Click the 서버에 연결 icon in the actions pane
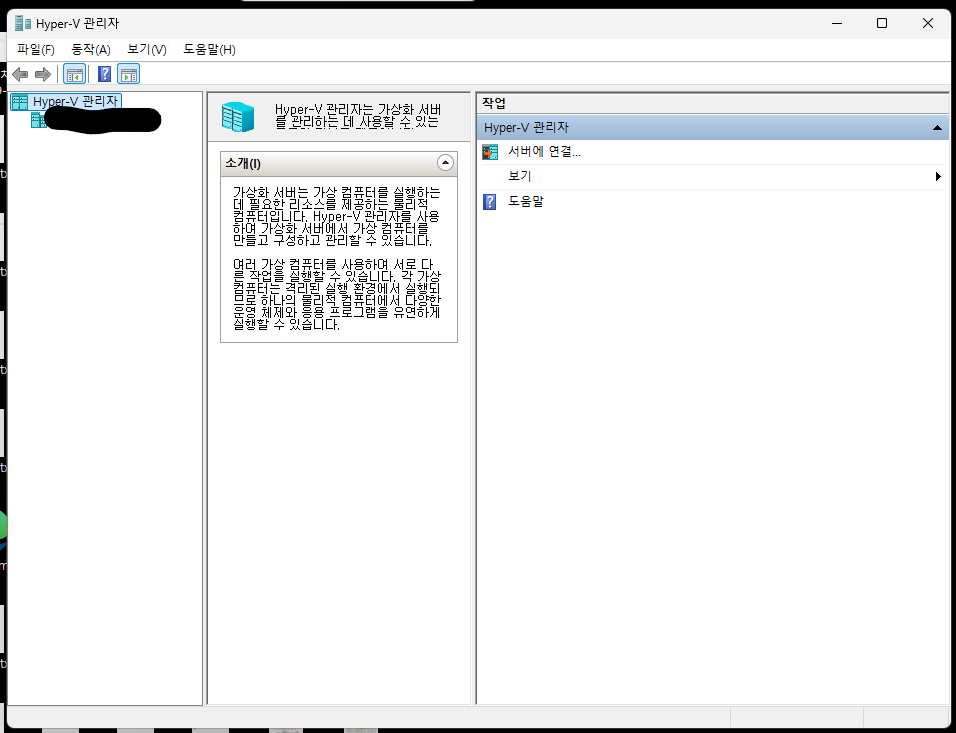Viewport: 956px width, 733px height. 490,152
